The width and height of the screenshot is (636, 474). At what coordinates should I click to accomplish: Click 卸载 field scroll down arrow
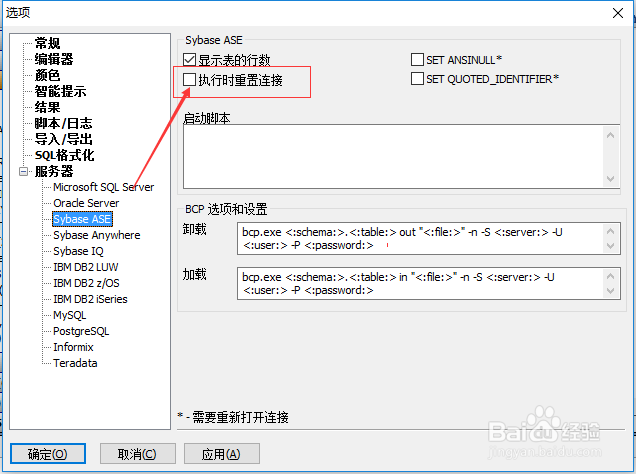(x=611, y=246)
